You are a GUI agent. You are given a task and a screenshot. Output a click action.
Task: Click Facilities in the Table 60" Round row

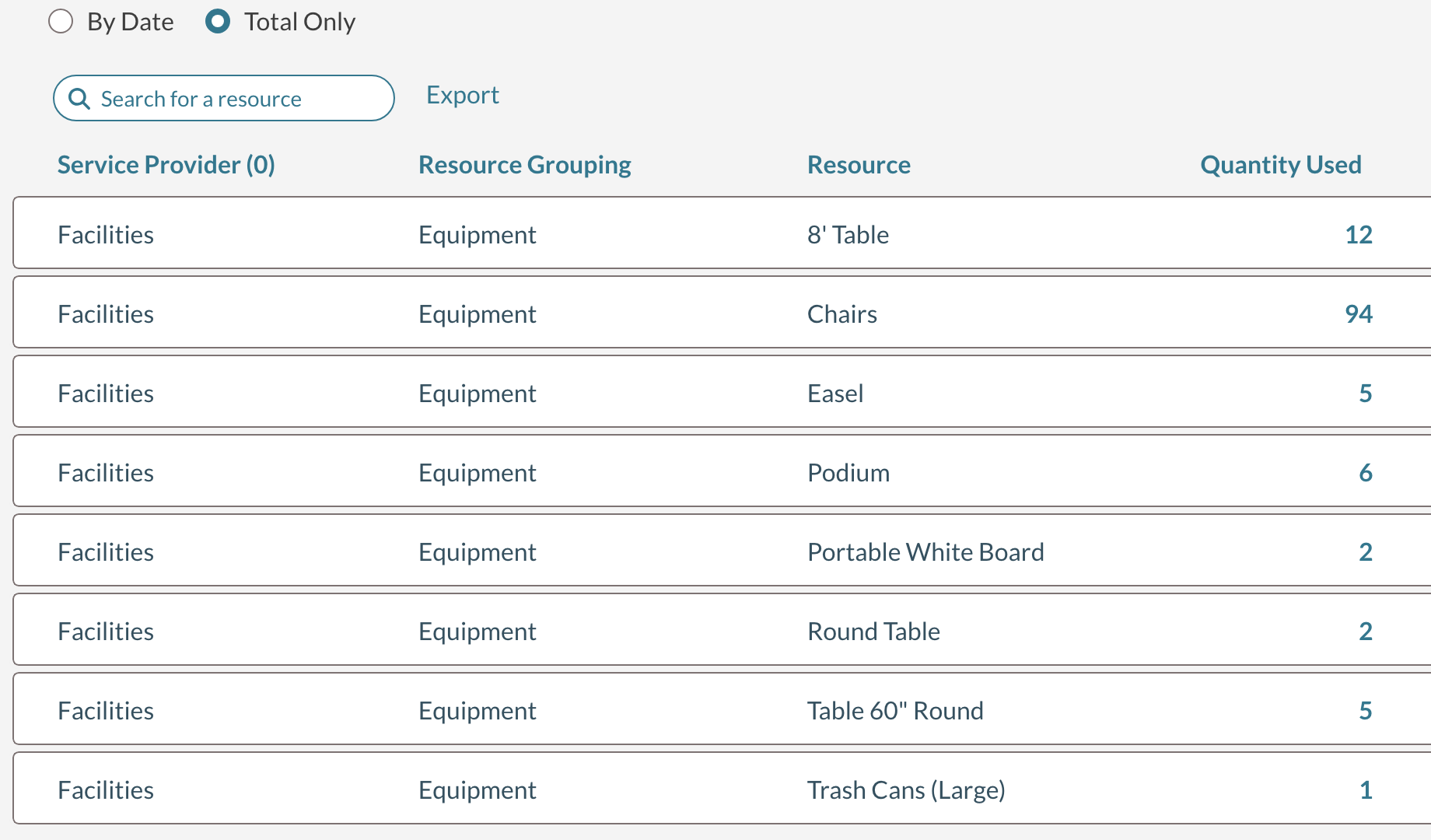pos(106,710)
